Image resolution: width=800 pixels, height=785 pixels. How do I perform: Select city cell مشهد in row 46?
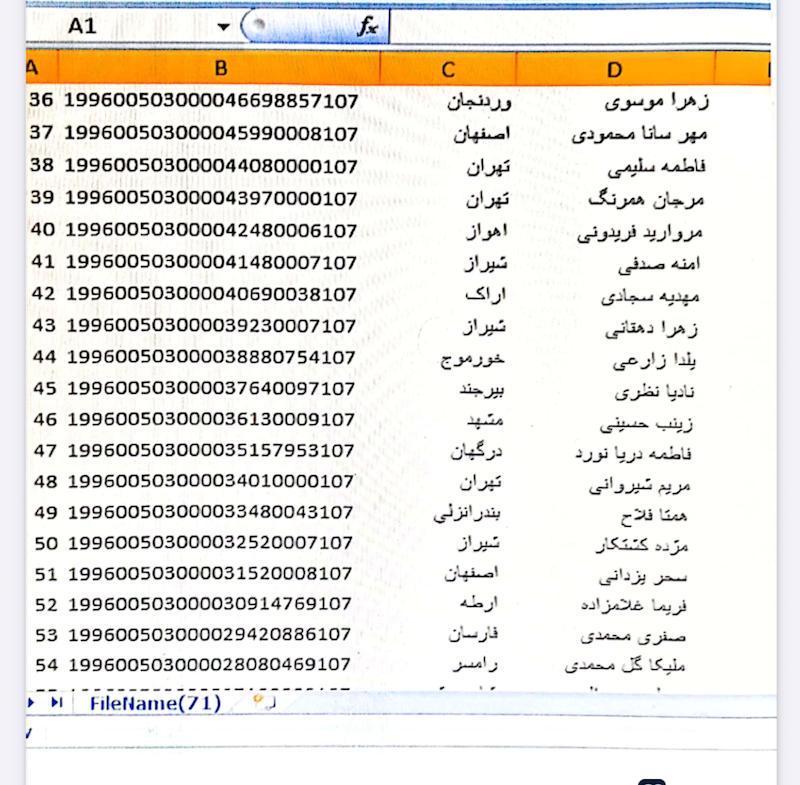[x=485, y=421]
